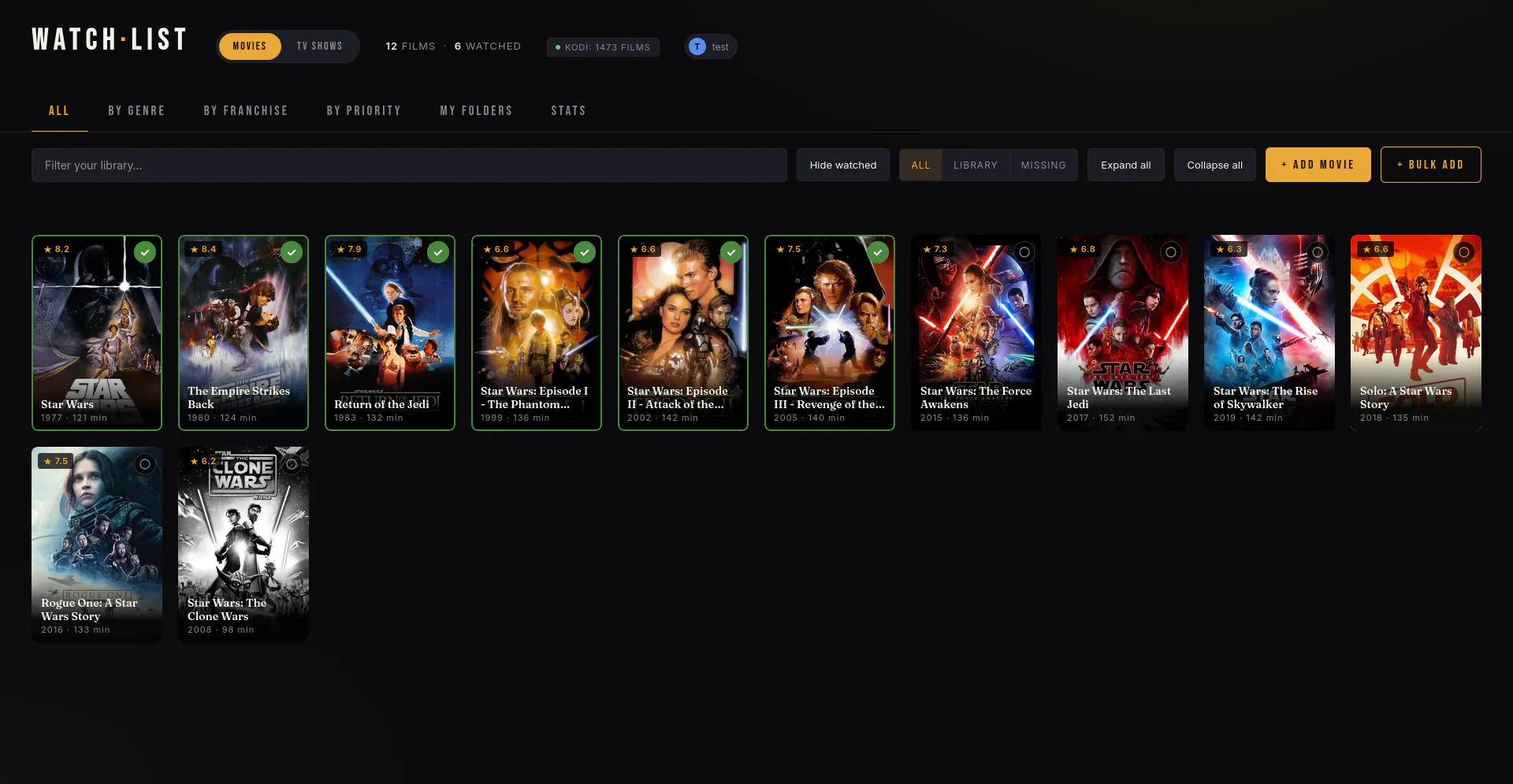Click the 6.3 star rating badge
This screenshot has height=784, width=1513.
click(1229, 249)
